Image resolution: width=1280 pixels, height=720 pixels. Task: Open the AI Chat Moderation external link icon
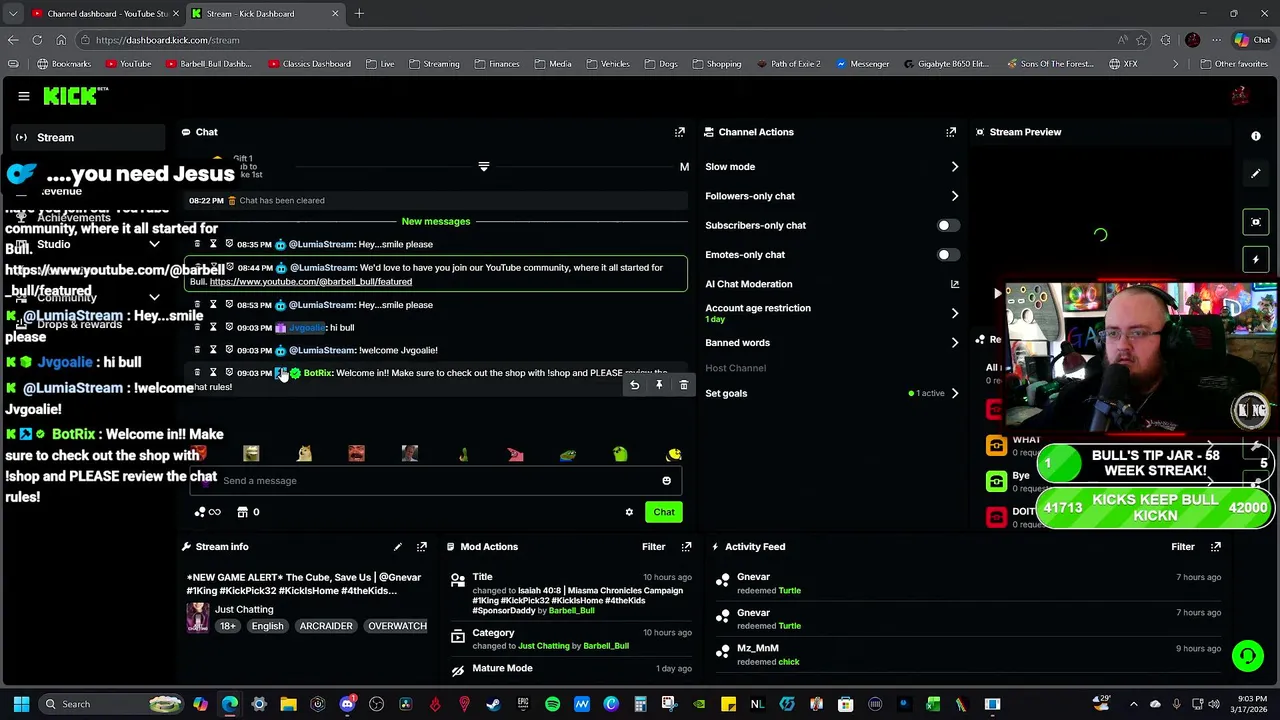click(x=954, y=284)
